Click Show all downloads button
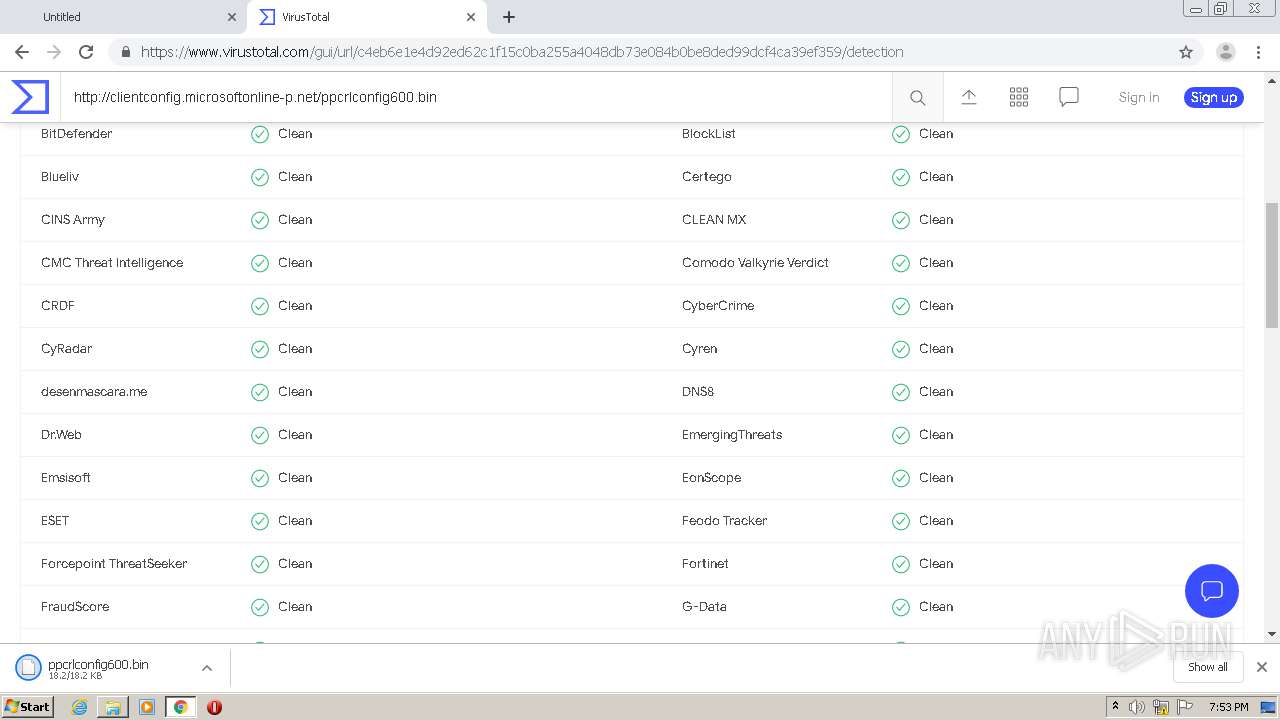 click(1208, 667)
